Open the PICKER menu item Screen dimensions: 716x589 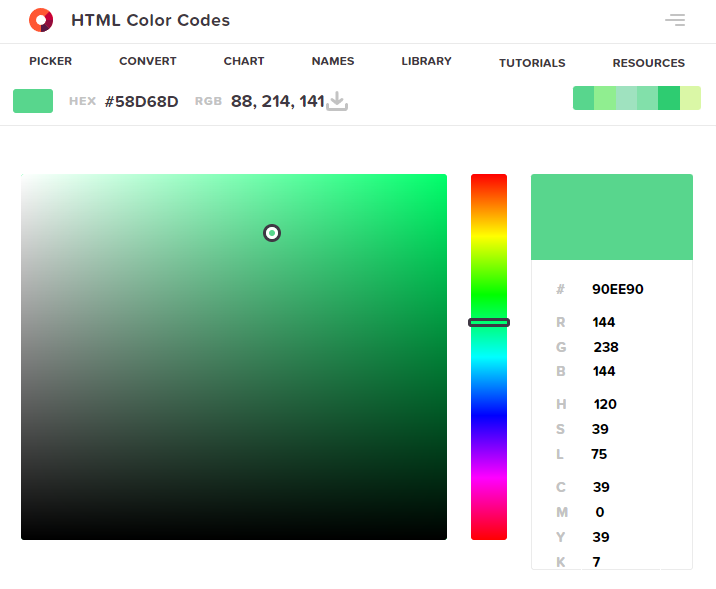pyautogui.click(x=51, y=61)
